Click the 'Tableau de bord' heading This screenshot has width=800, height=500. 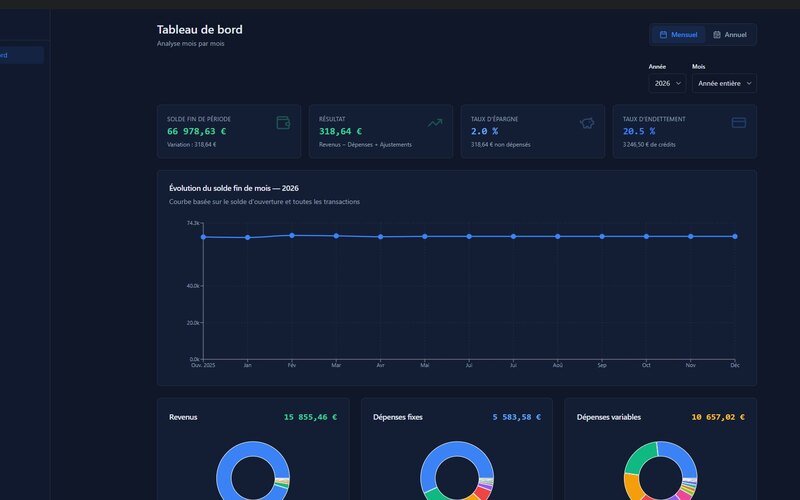click(x=199, y=30)
